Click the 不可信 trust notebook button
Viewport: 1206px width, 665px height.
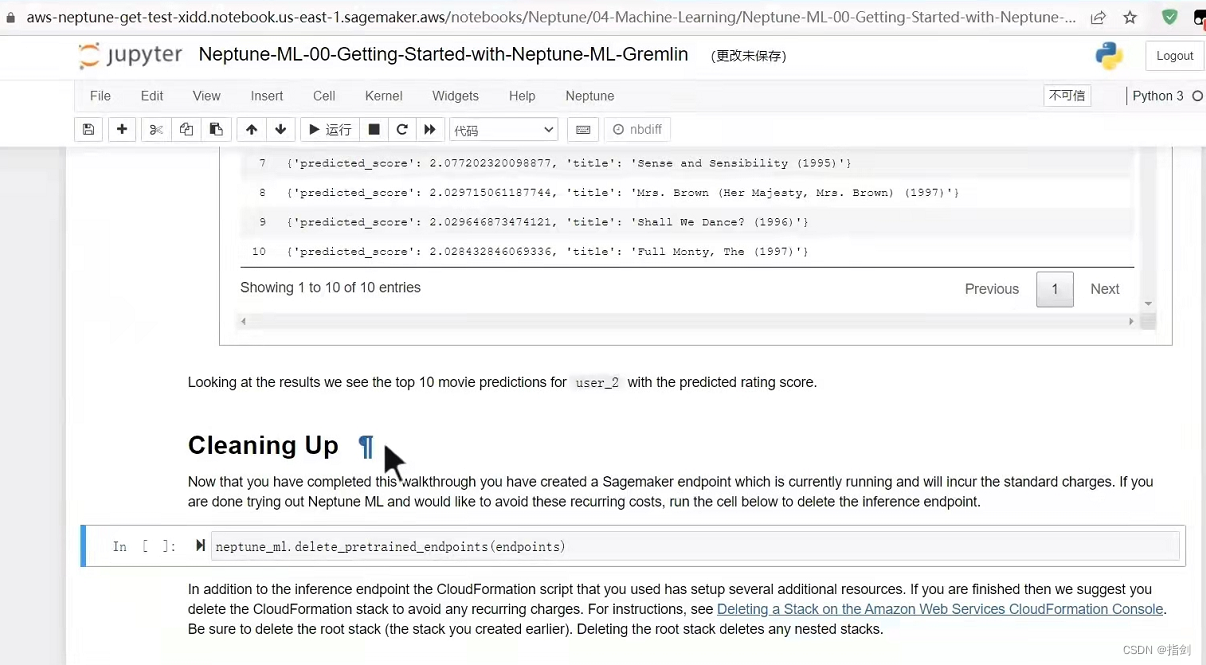(1067, 96)
